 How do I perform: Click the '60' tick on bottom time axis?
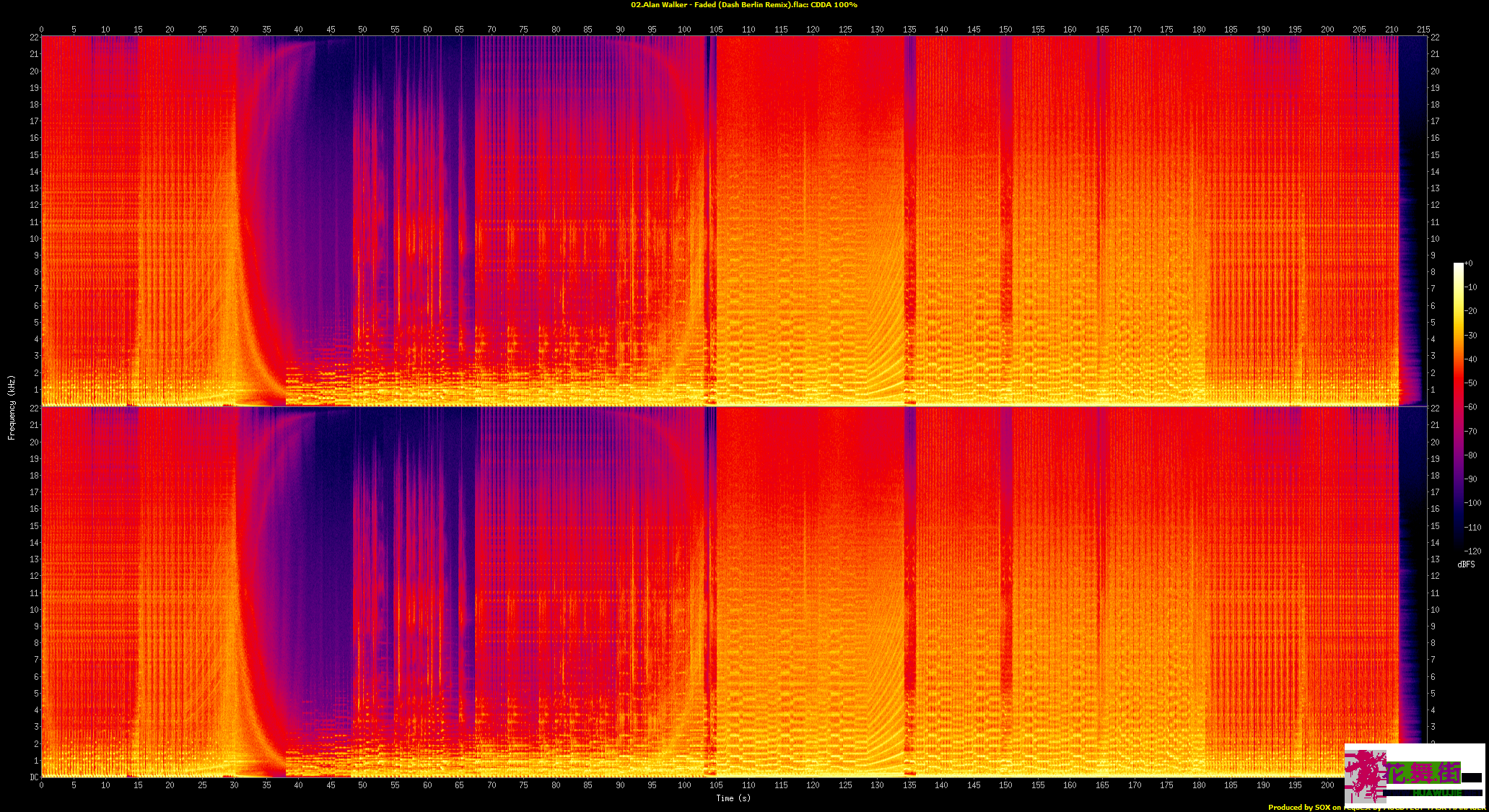[x=427, y=785]
